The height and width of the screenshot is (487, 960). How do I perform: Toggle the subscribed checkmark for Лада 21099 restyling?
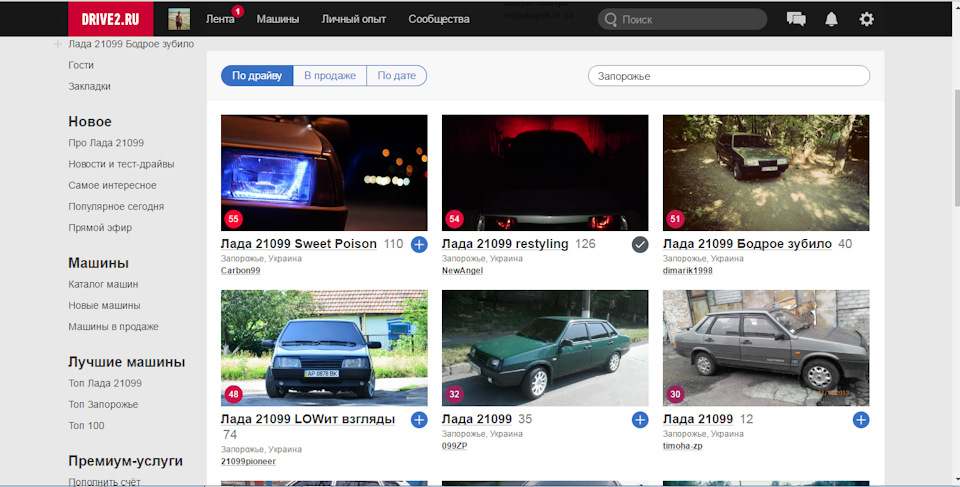640,244
